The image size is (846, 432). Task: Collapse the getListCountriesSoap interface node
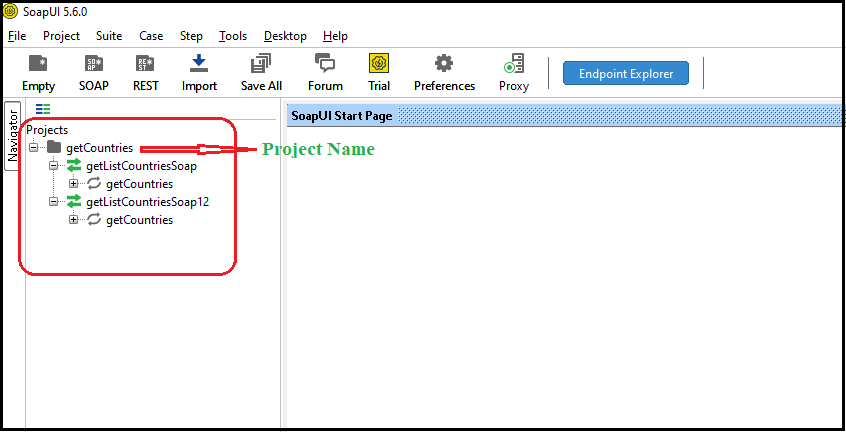tap(53, 166)
